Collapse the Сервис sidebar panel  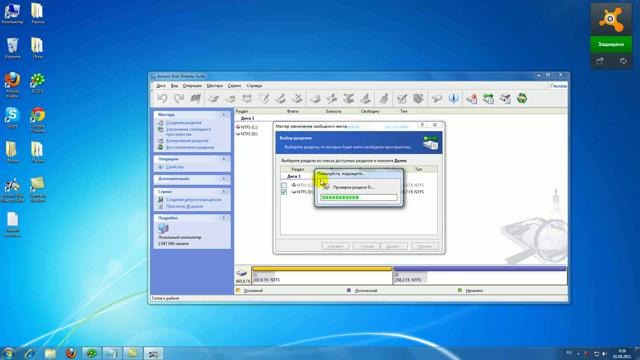[224, 191]
